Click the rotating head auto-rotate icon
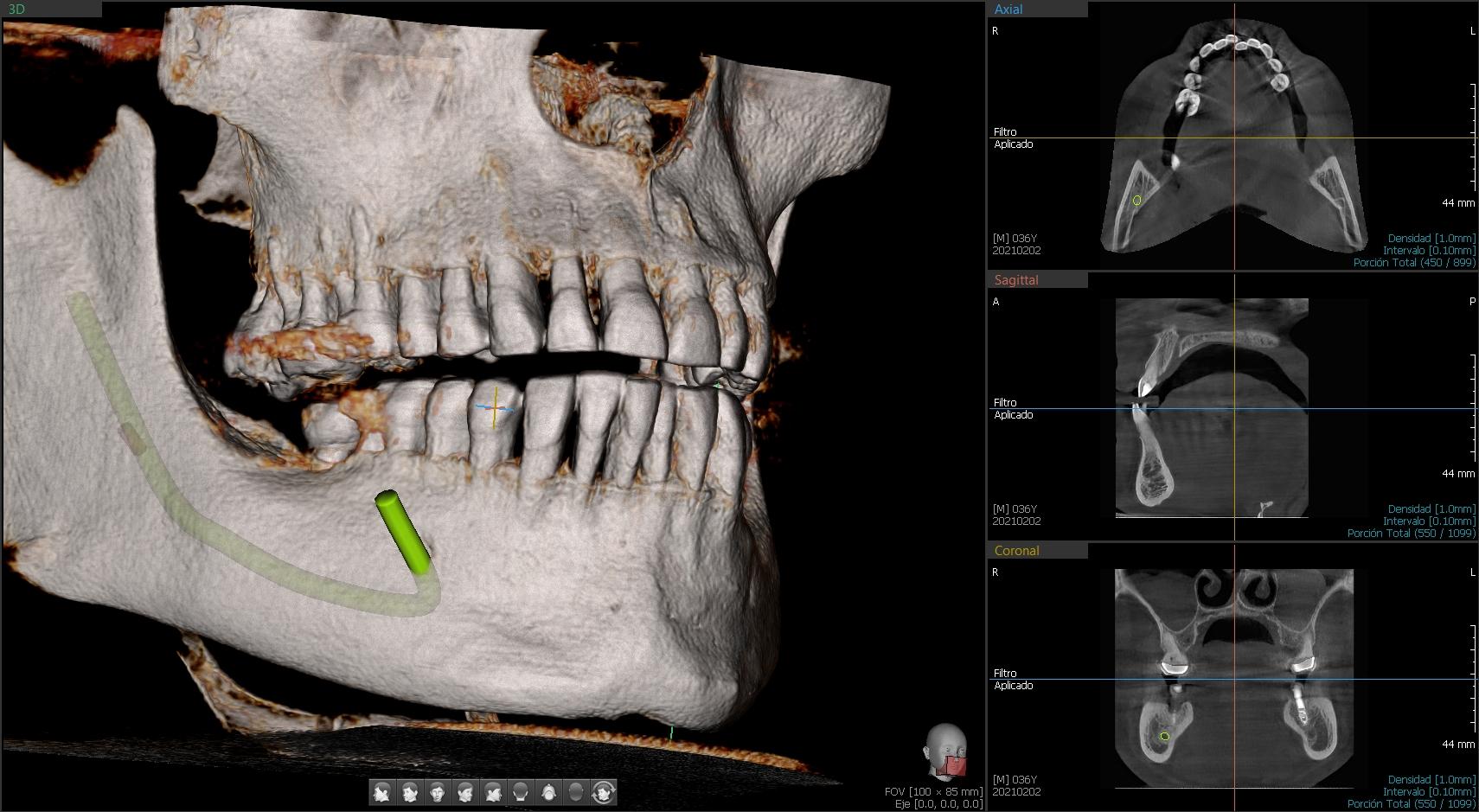 tap(604, 792)
